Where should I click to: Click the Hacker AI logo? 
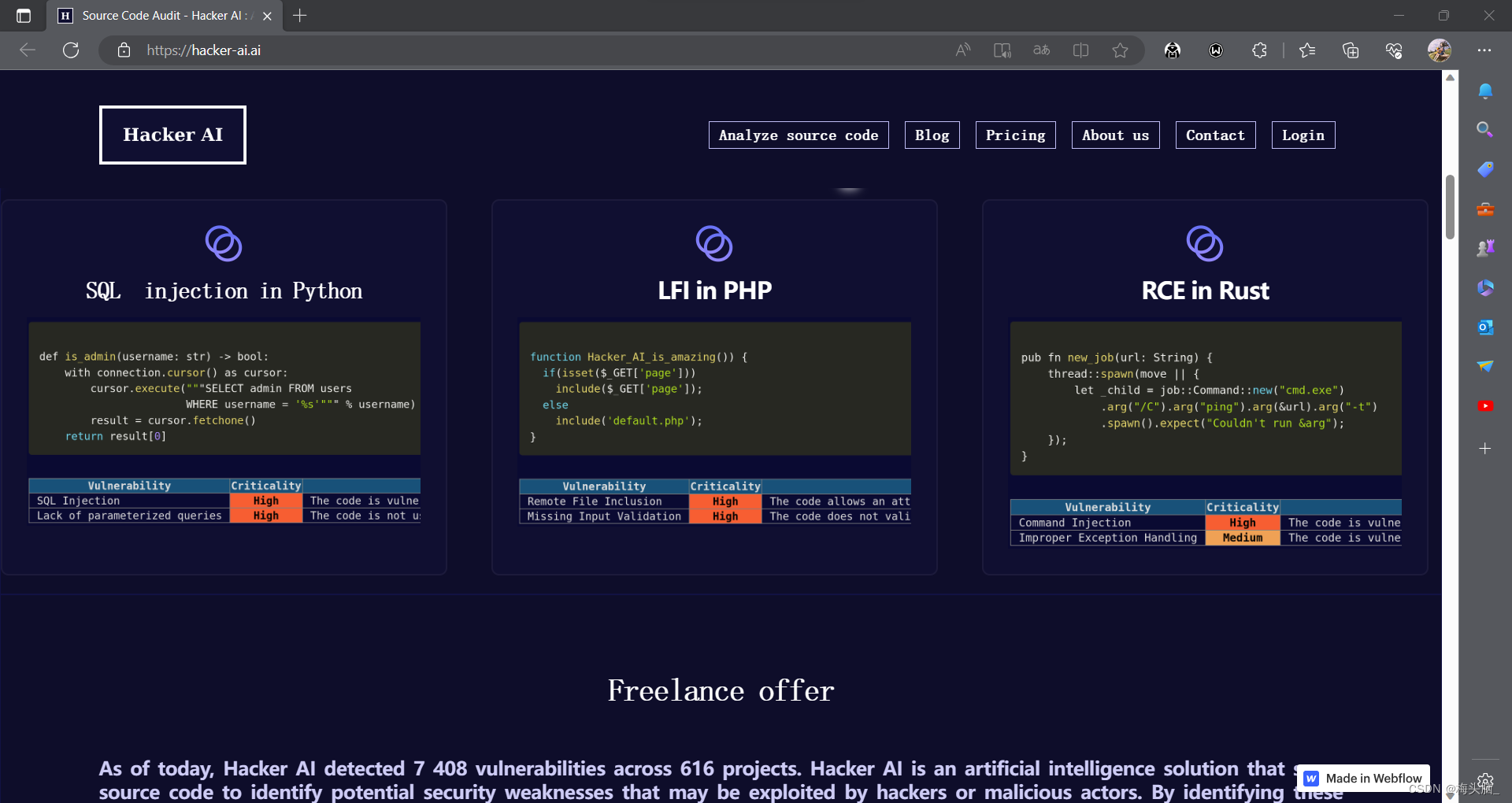[x=172, y=135]
